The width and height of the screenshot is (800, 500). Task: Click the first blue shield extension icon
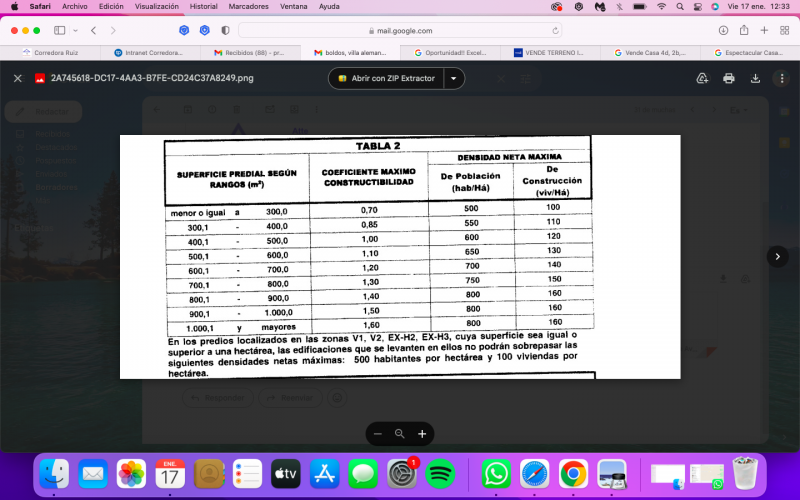click(184, 31)
